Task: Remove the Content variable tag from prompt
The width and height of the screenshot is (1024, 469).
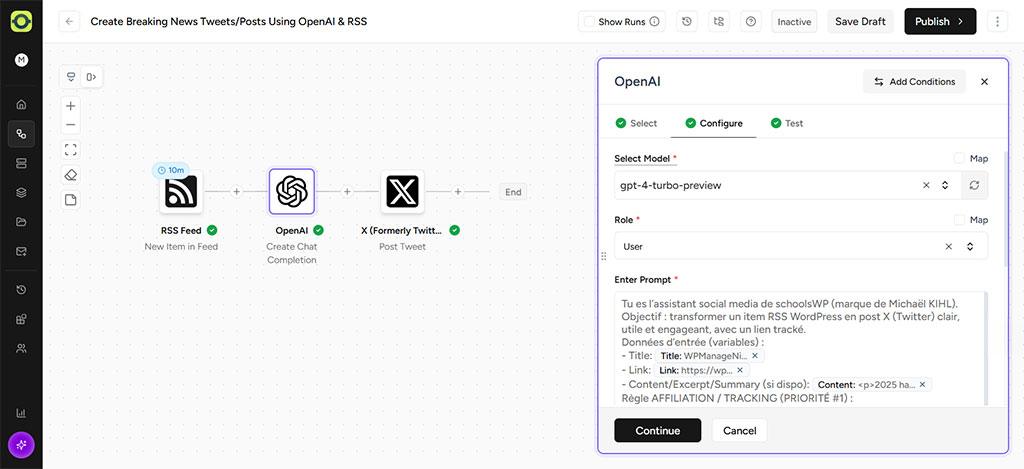Action: 922,385
